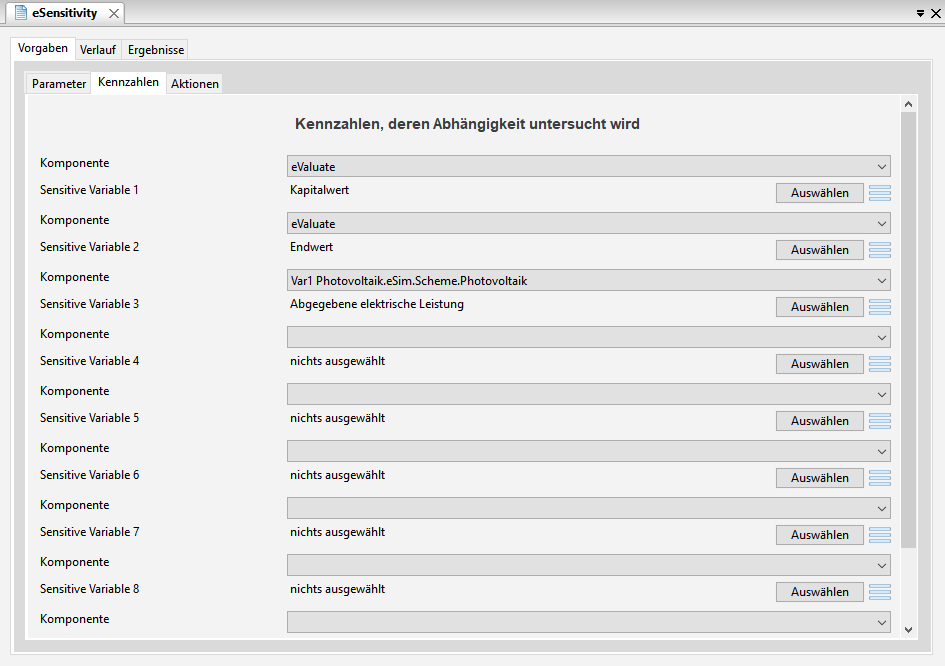Open the Var1 Photovoltaik component dropdown
The image size is (945, 666).
tap(588, 280)
